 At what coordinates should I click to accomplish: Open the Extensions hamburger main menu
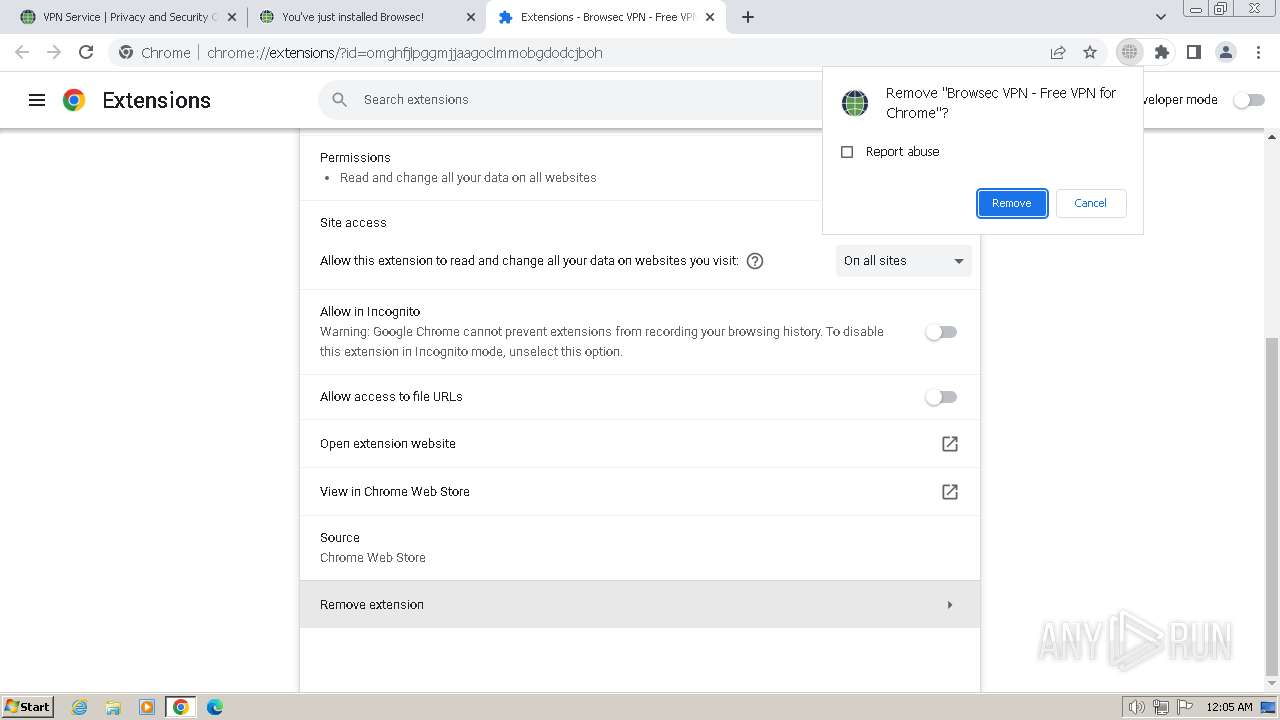tap(37, 100)
